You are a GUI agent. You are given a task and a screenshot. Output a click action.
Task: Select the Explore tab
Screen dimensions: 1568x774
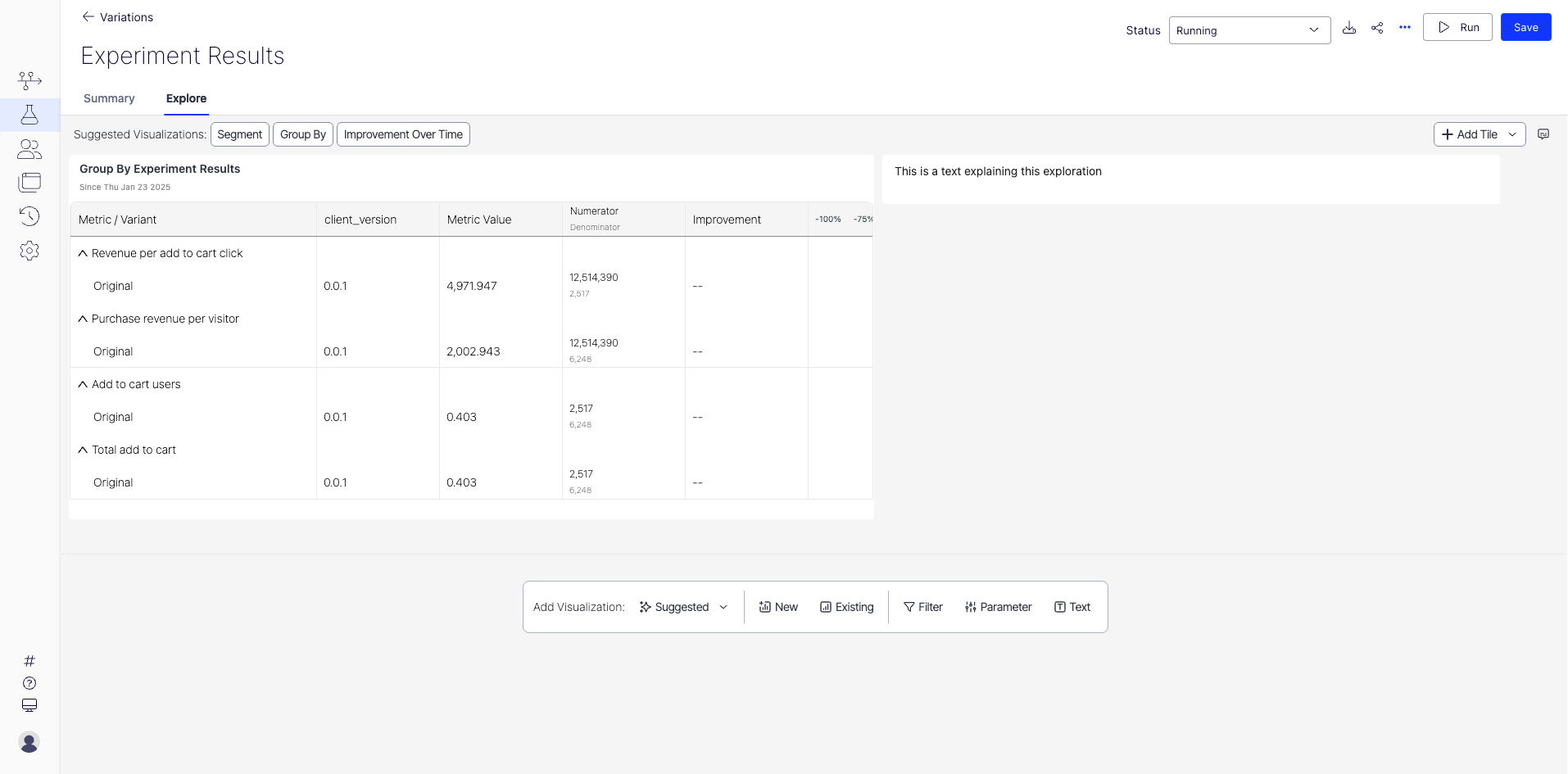pos(186,98)
